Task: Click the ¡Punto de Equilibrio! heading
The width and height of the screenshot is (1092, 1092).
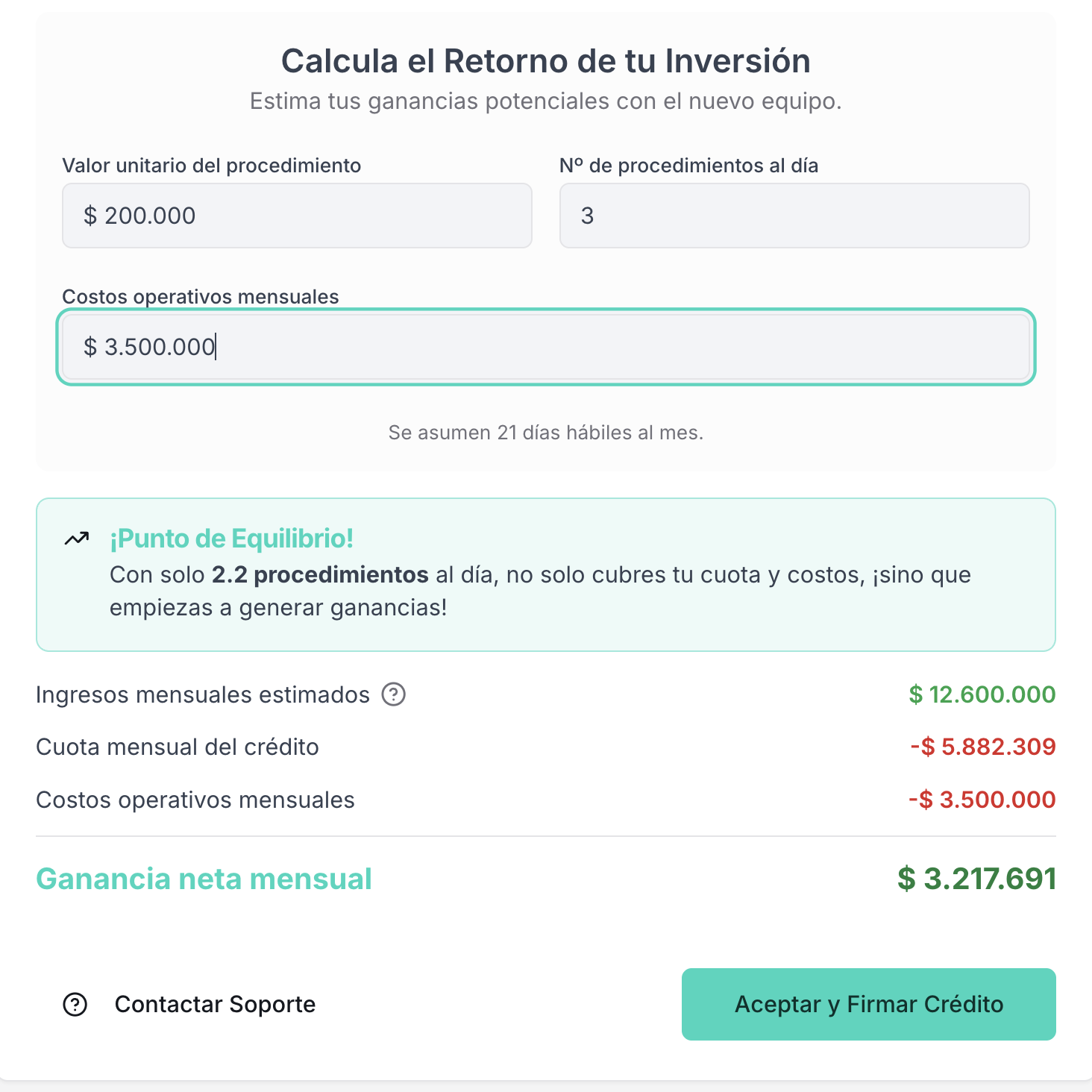Action: click(x=231, y=539)
